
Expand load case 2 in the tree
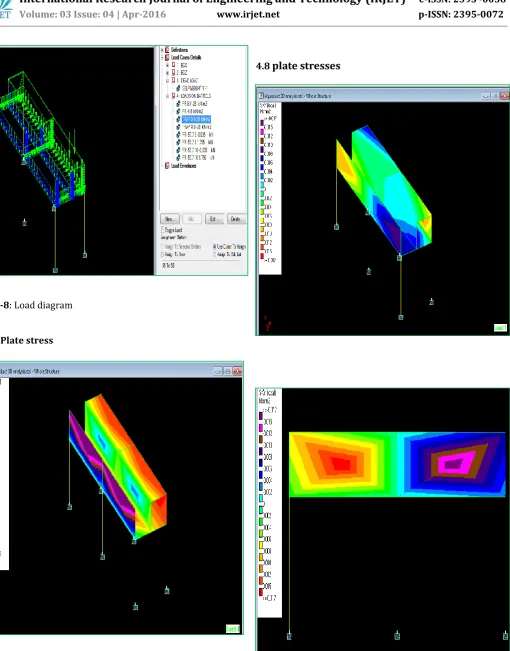point(167,73)
